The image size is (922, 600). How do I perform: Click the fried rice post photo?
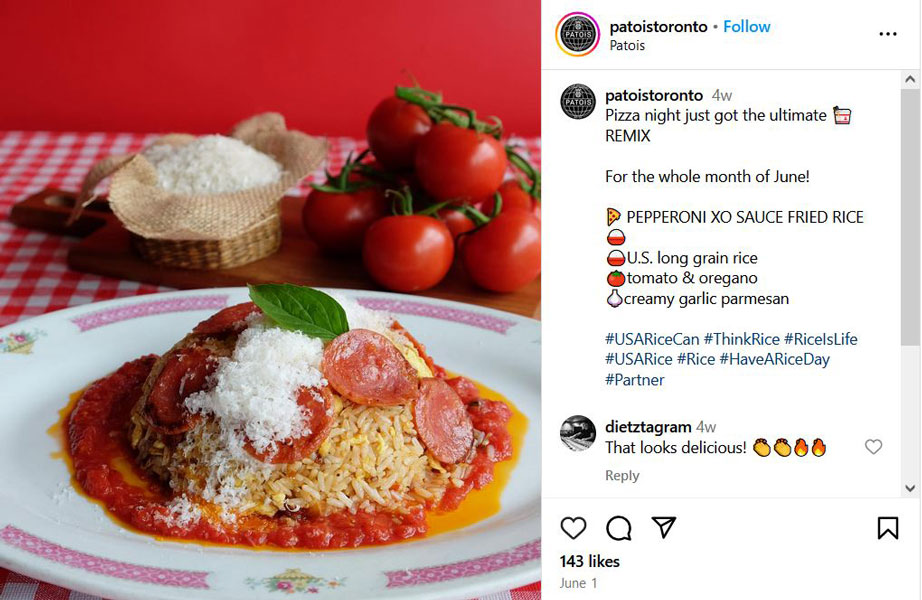point(270,300)
